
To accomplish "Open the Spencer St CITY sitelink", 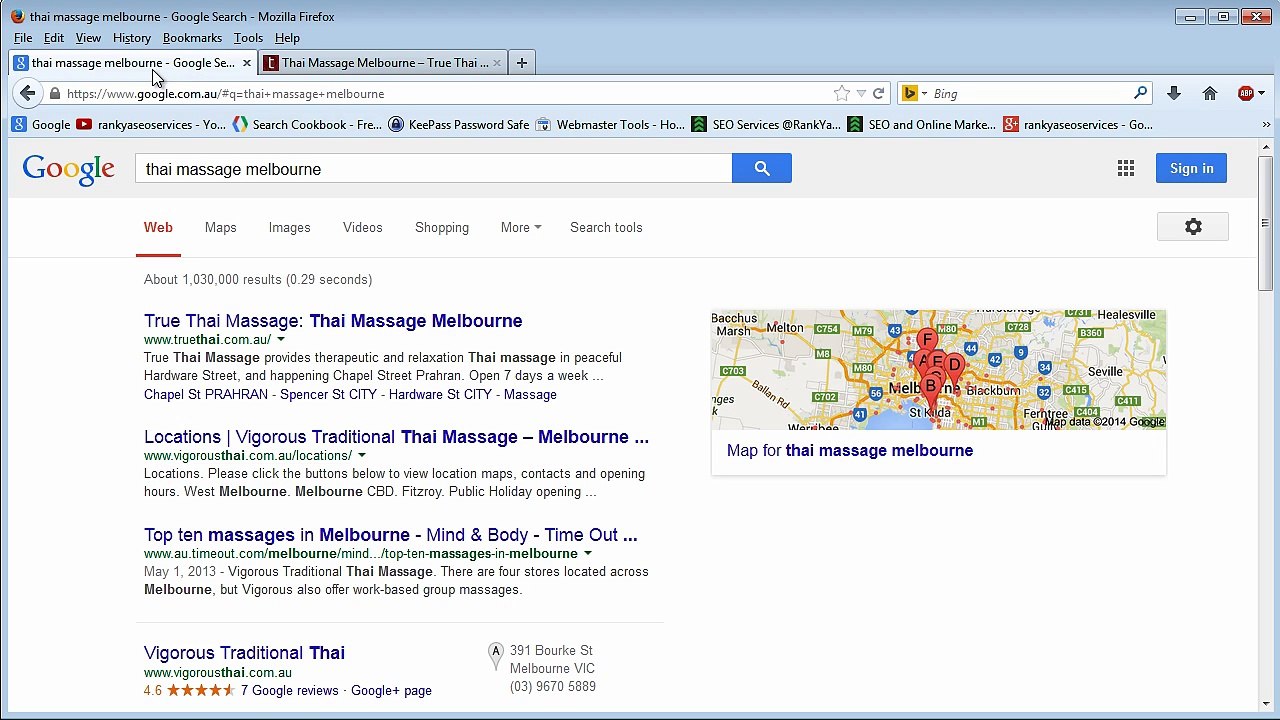I will click(329, 395).
